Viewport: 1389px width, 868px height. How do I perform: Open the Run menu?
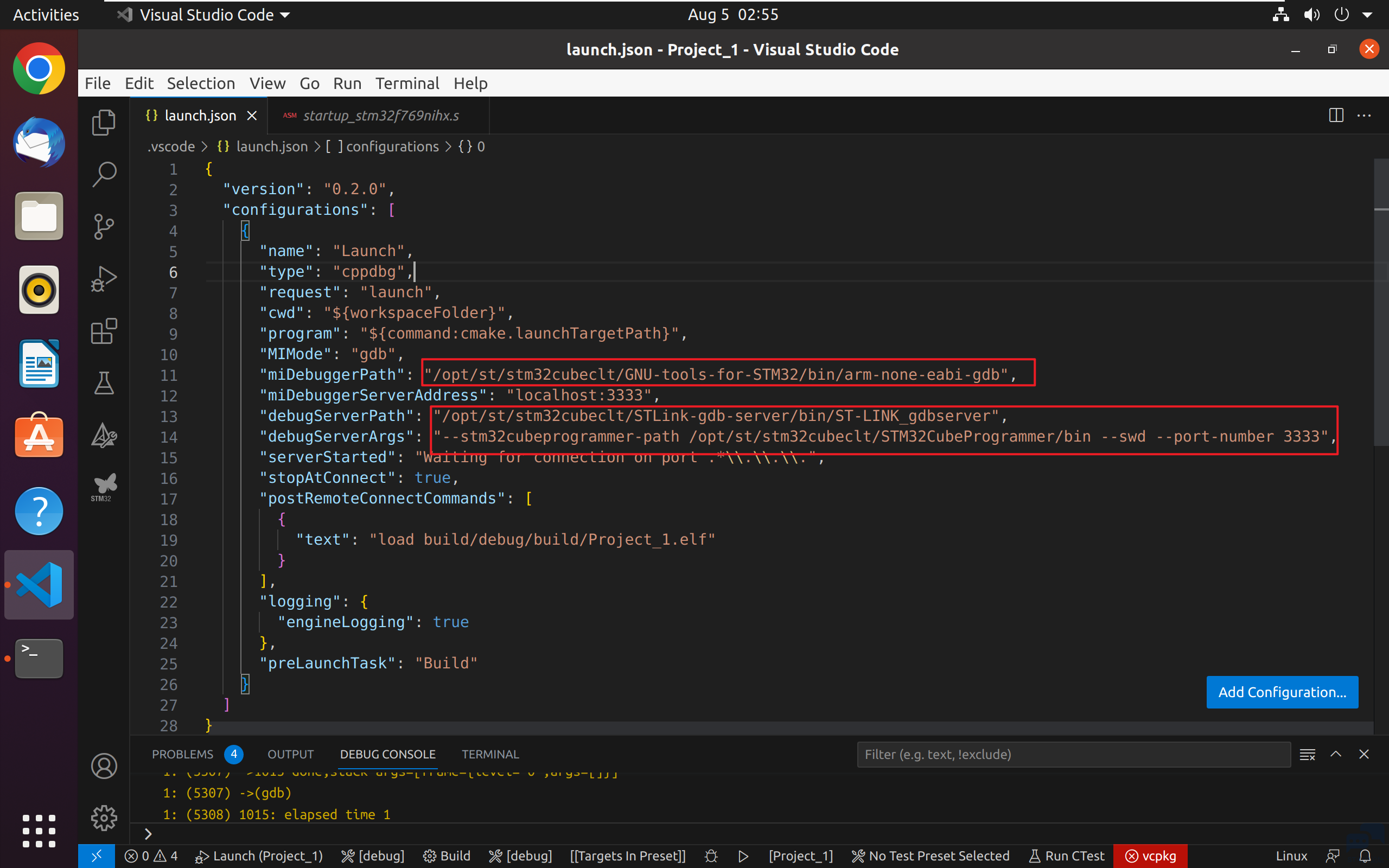pyautogui.click(x=347, y=83)
